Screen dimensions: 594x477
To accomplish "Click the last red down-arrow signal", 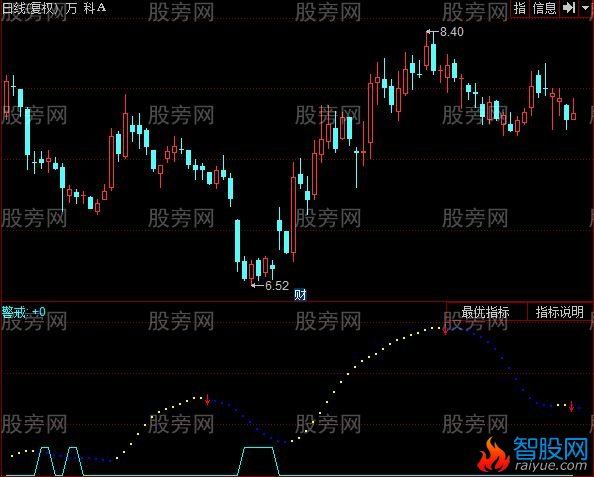I will click(x=571, y=407).
